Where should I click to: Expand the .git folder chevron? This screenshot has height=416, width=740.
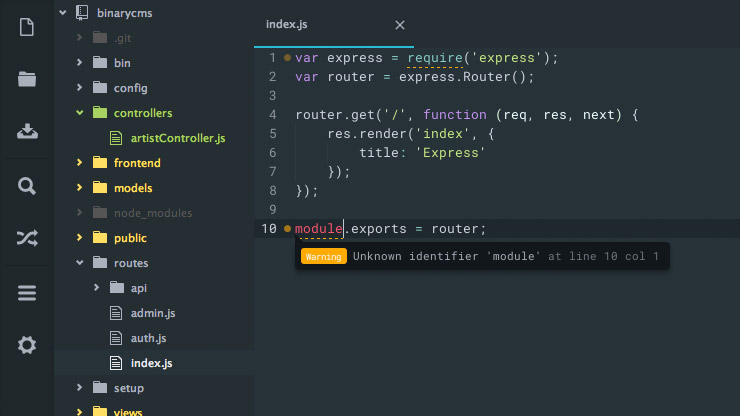(x=79, y=37)
